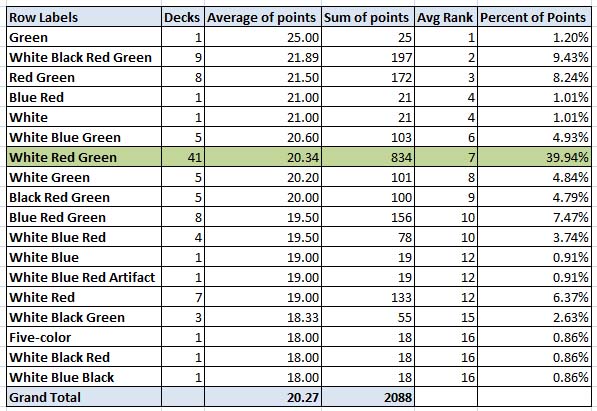Select the Grand Total label cell

point(84,397)
